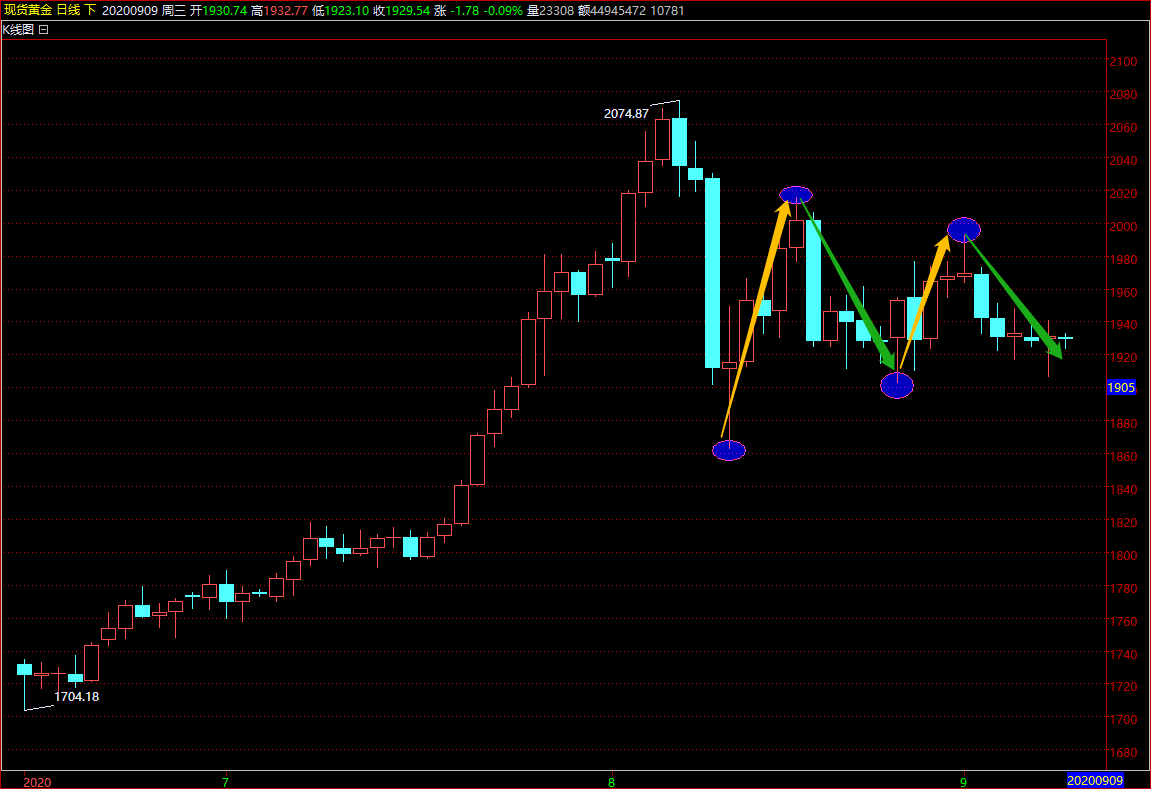Click the date 20200909 in the header
Image resolution: width=1151 pixels, height=789 pixels.
pos(130,11)
